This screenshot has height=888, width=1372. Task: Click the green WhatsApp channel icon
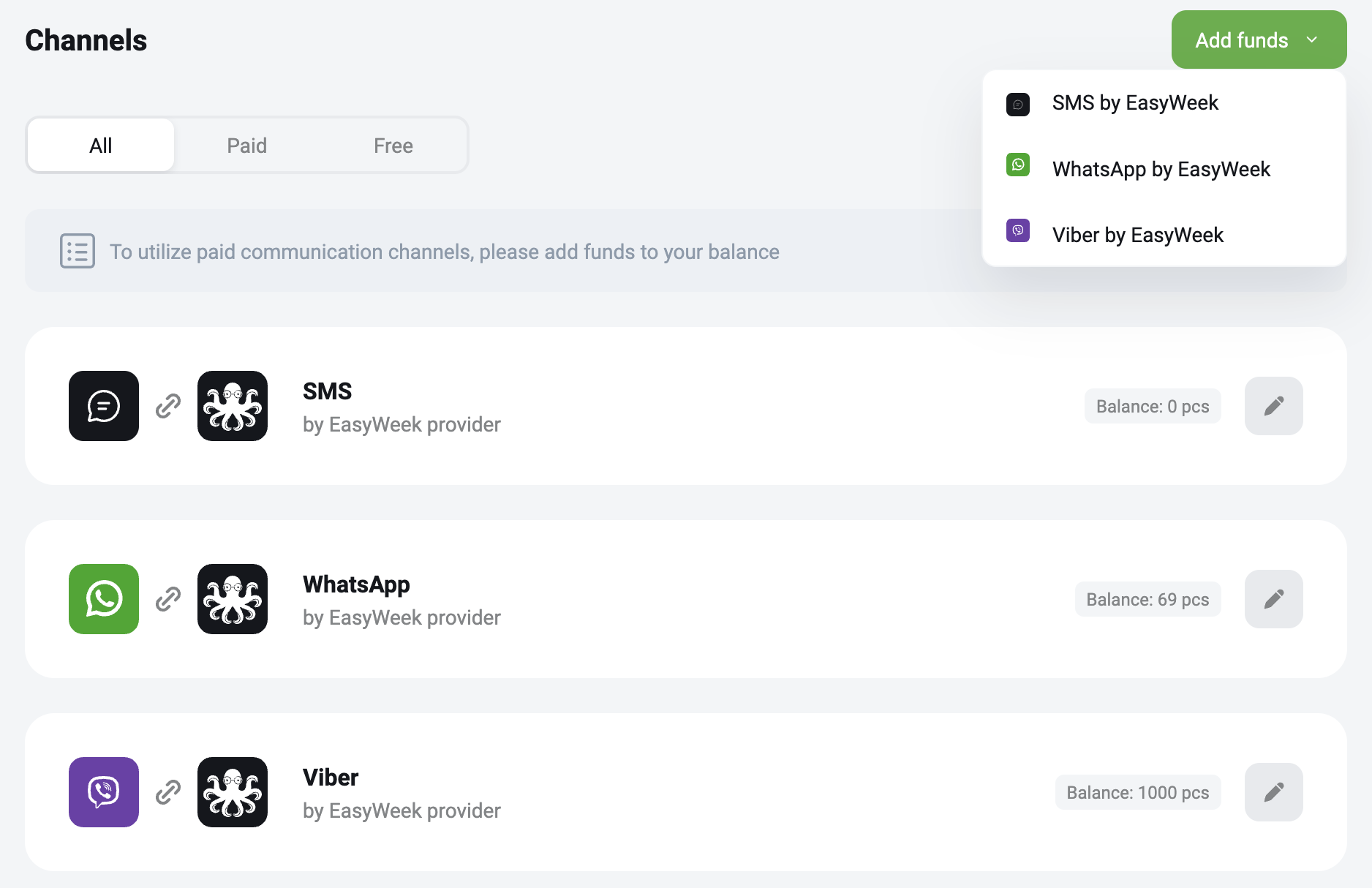(104, 599)
